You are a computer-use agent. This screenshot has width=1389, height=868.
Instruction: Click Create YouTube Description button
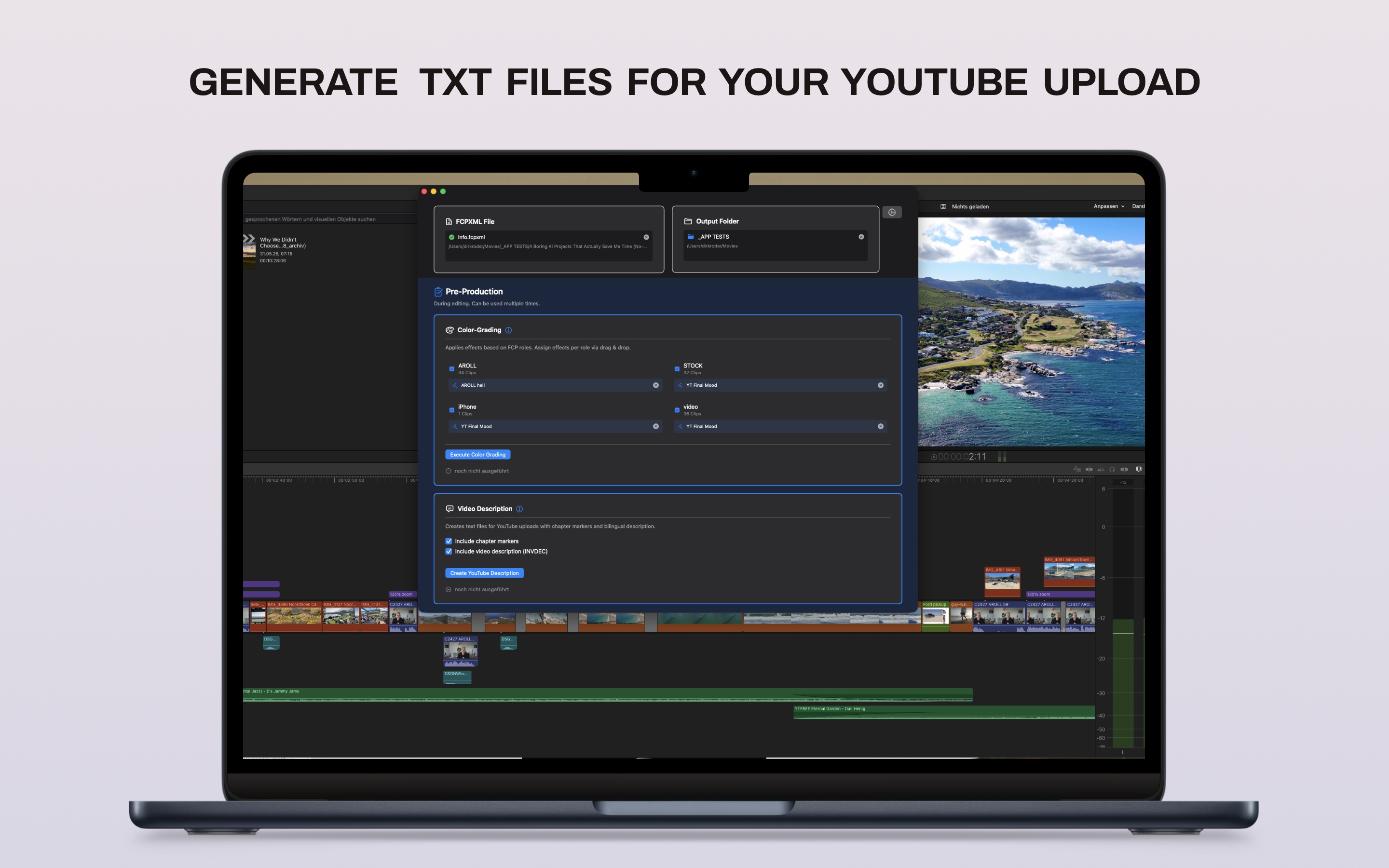click(484, 573)
